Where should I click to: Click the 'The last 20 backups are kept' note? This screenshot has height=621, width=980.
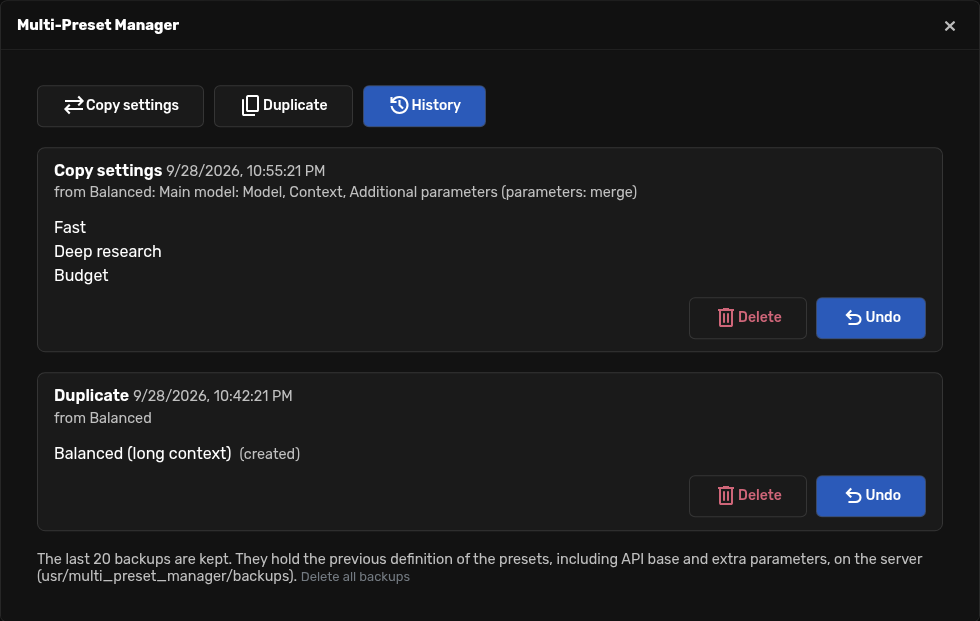pyautogui.click(x=479, y=567)
